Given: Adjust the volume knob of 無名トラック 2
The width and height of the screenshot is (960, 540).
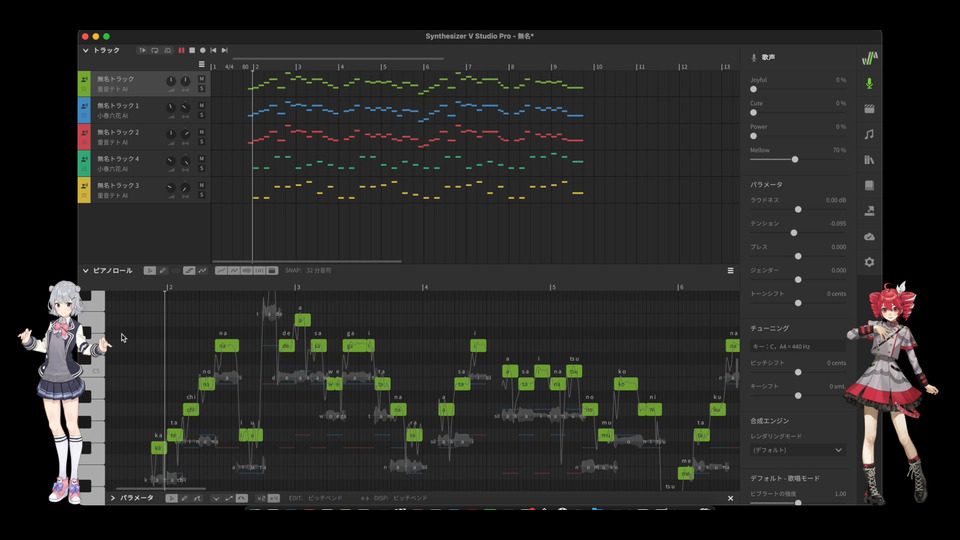Looking at the screenshot, I should (x=171, y=134).
